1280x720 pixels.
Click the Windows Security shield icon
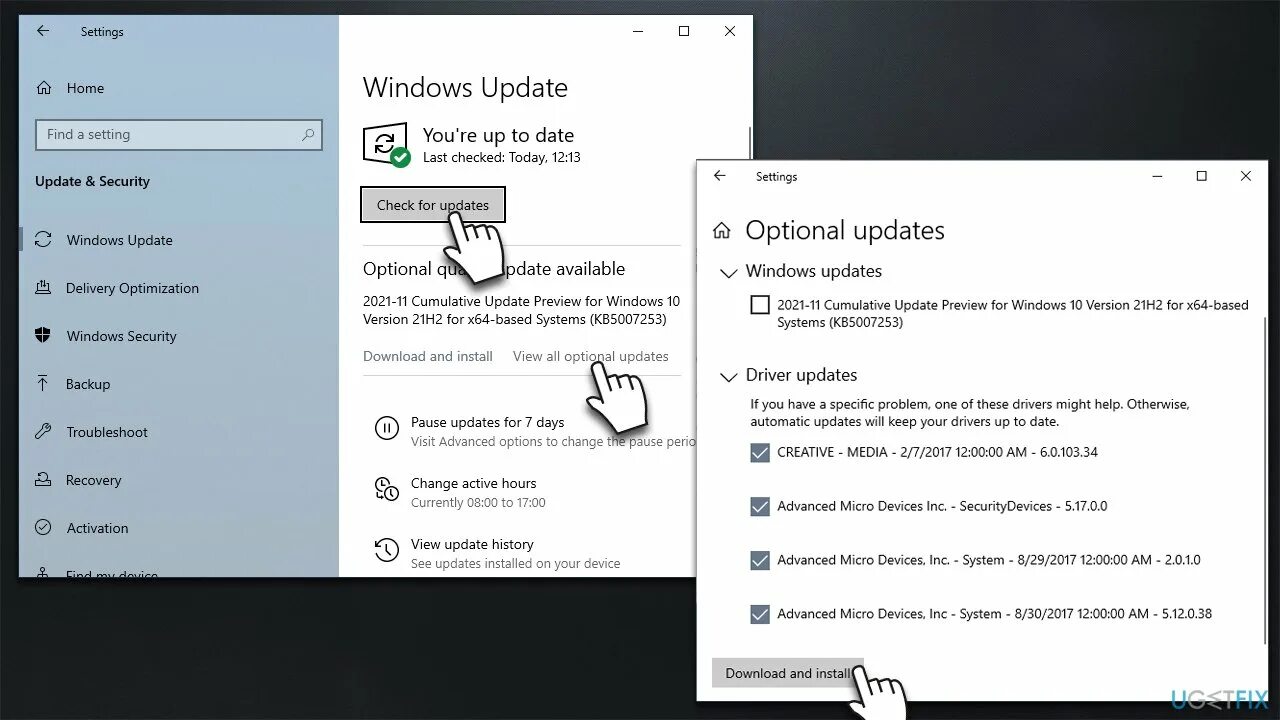pyautogui.click(x=43, y=336)
